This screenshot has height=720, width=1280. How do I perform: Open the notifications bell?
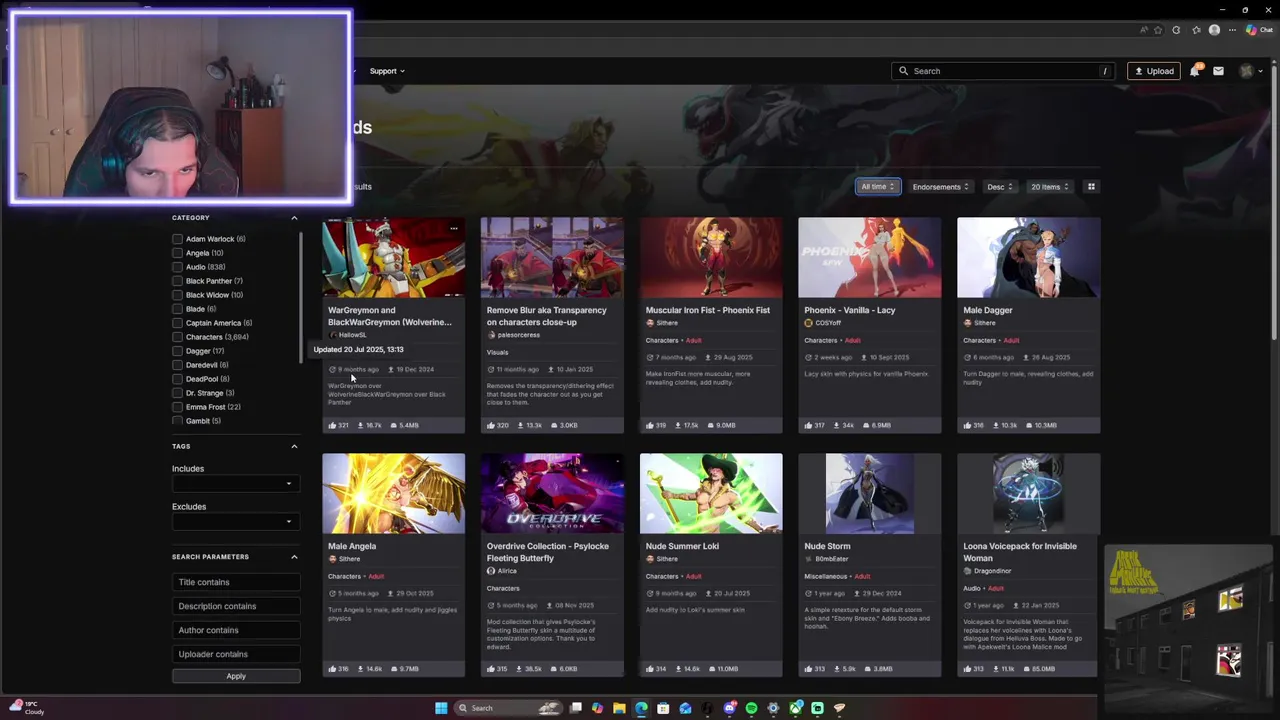(1194, 71)
